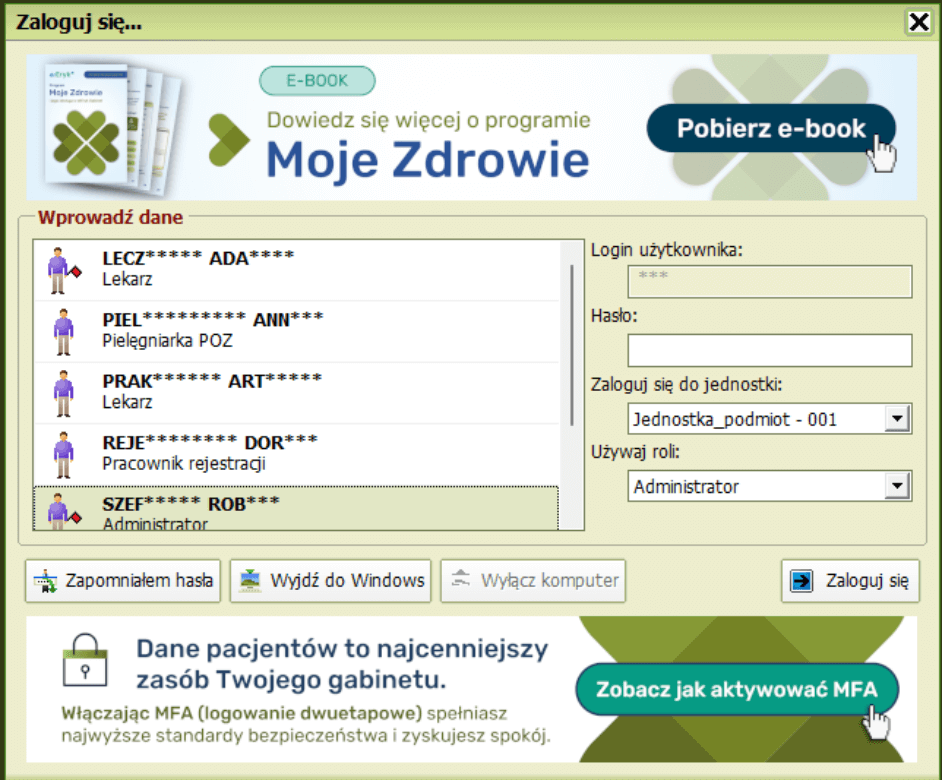
Task: Click the landscape icon on Wyjdź do Windows
Action: 250,580
